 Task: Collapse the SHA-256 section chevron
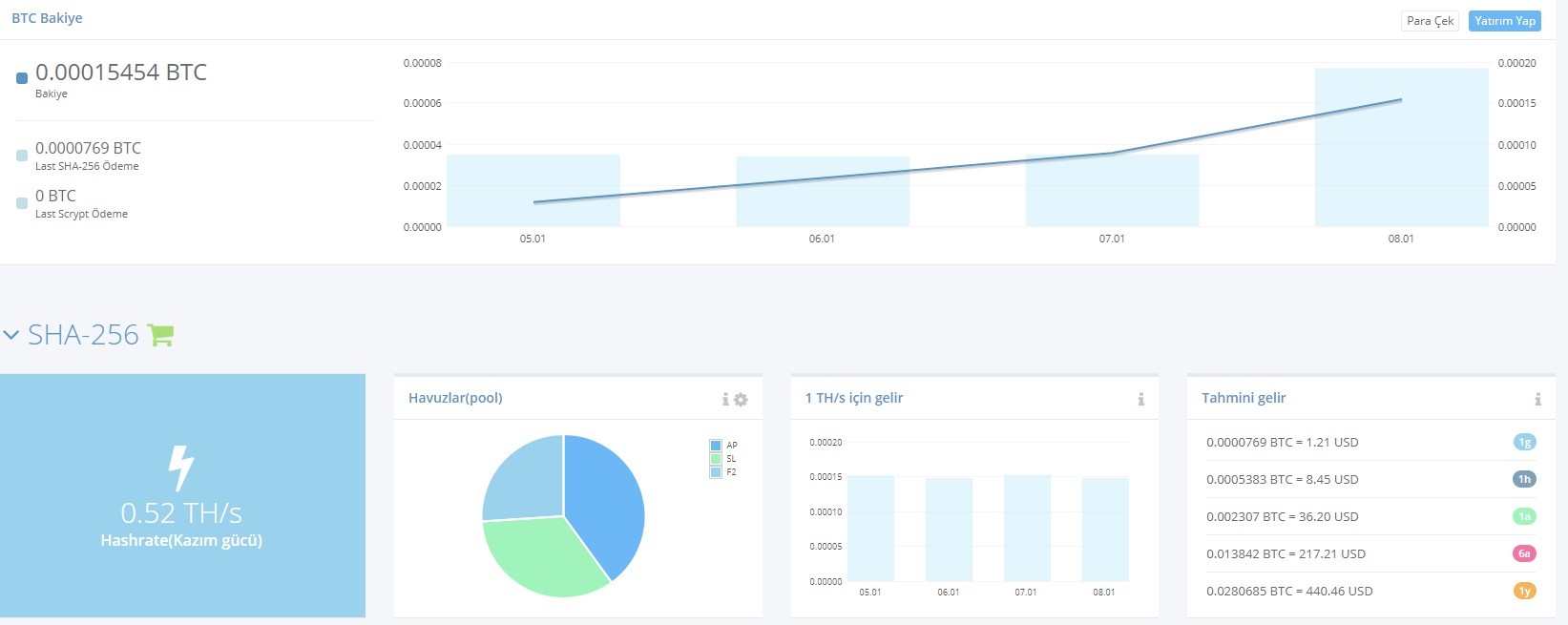click(11, 336)
